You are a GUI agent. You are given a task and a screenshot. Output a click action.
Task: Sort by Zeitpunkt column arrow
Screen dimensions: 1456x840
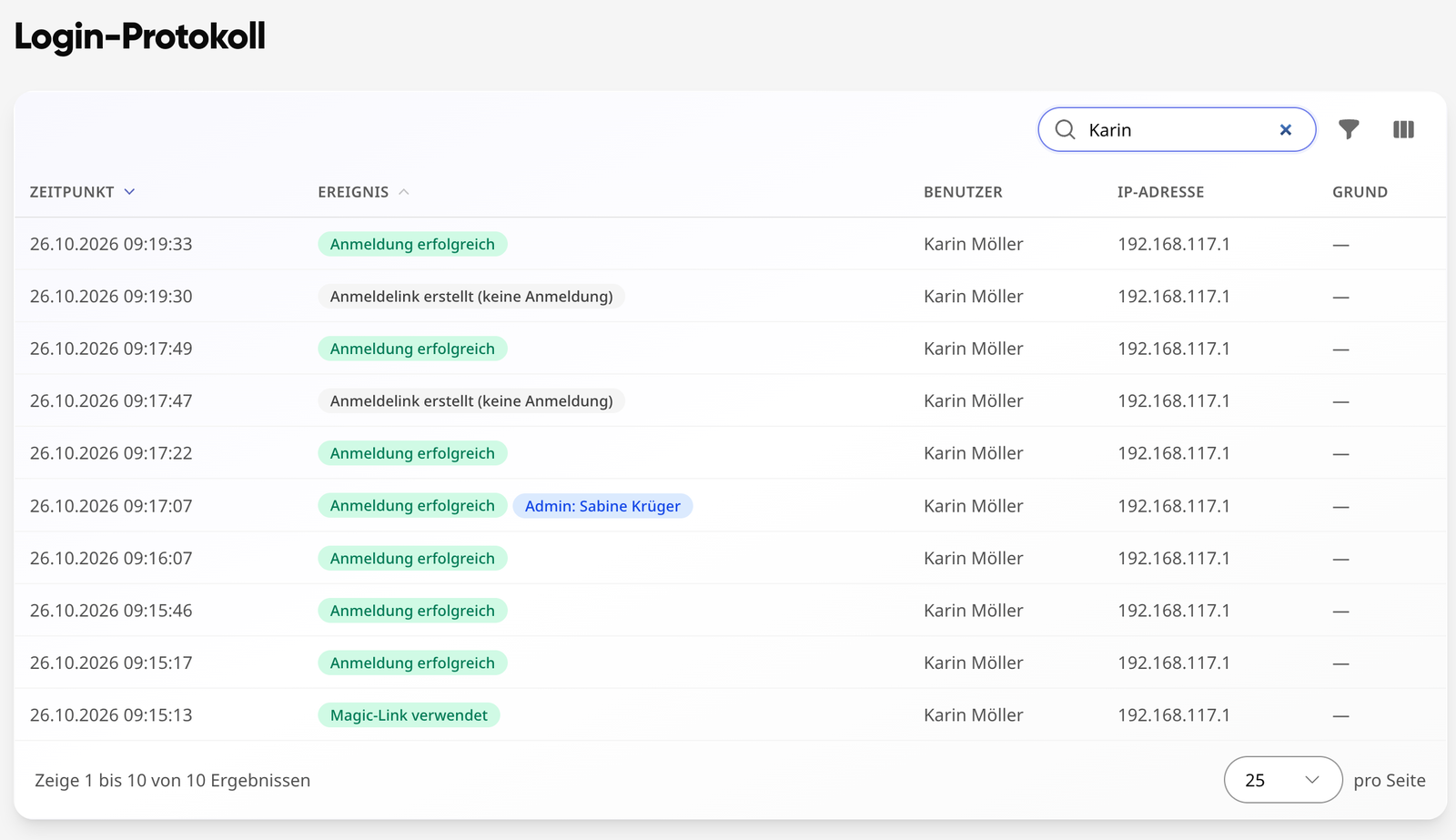click(x=129, y=192)
